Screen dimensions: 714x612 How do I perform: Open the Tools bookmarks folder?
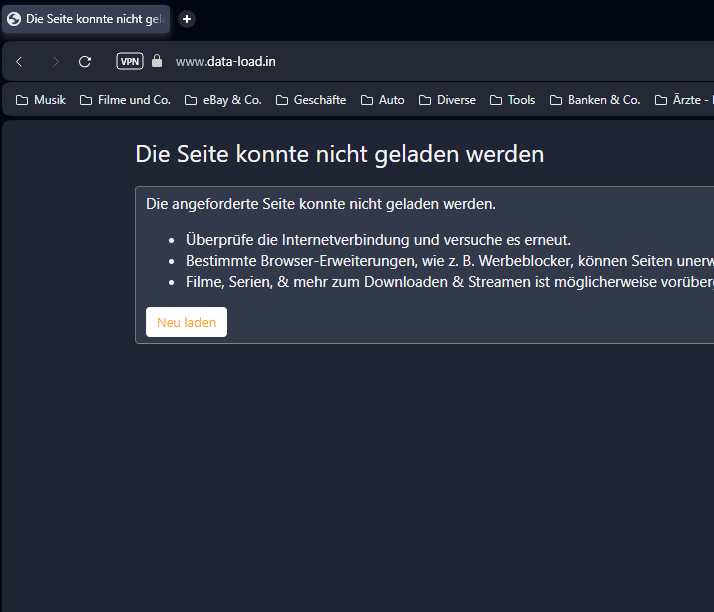coord(512,100)
